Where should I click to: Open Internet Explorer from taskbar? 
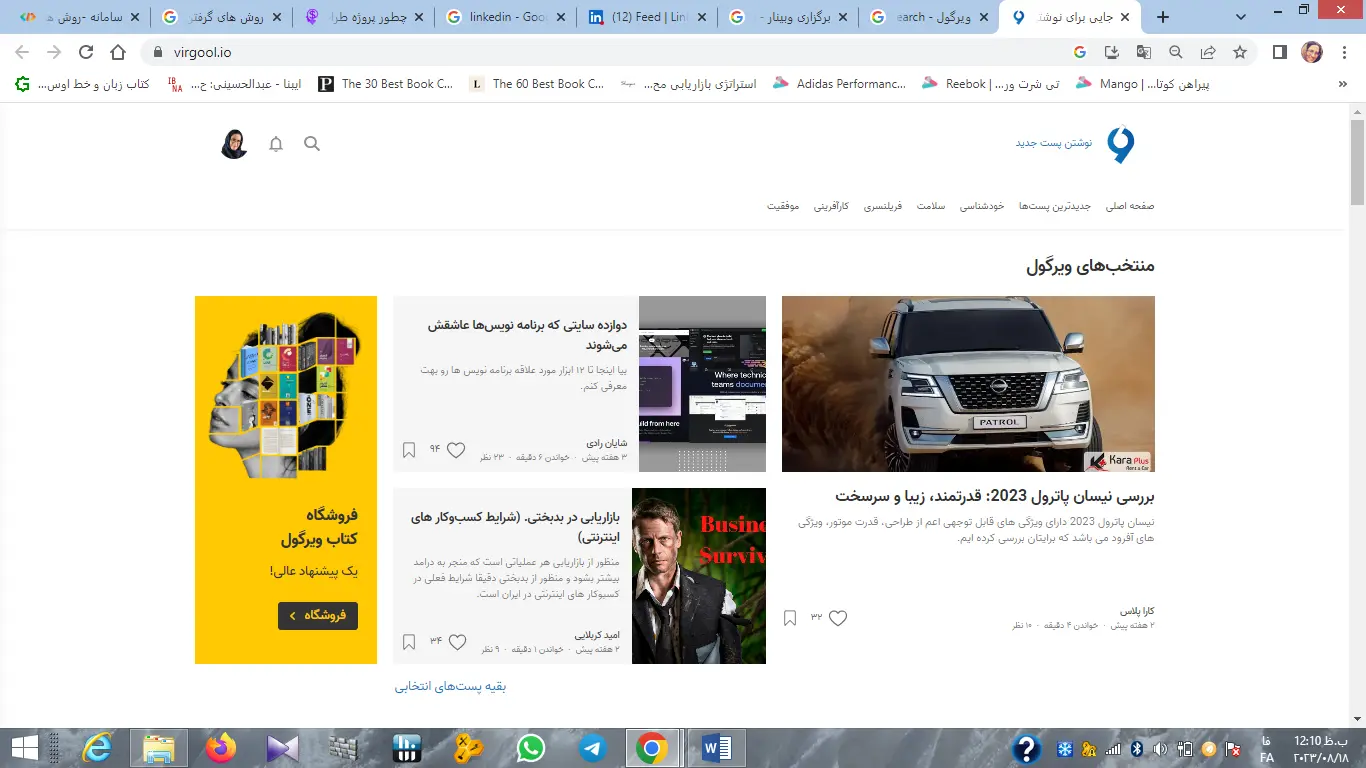point(98,748)
